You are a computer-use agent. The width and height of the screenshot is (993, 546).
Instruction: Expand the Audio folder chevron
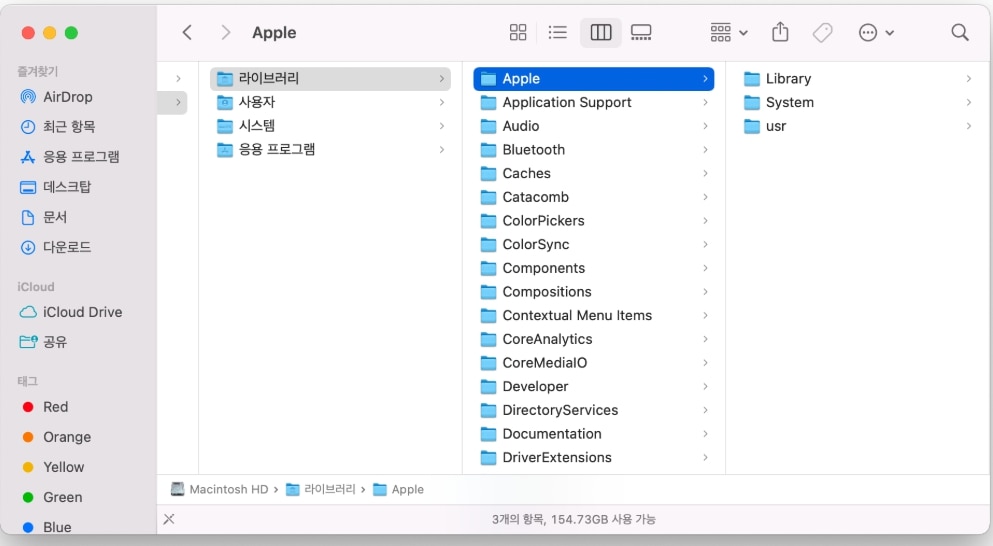click(705, 126)
